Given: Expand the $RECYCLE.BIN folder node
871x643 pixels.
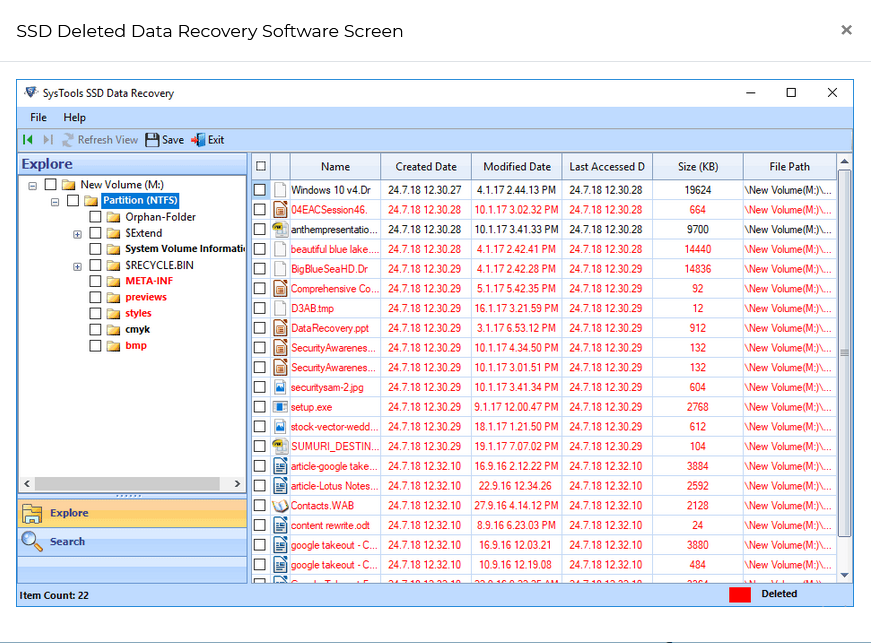Looking at the screenshot, I should tap(77, 267).
